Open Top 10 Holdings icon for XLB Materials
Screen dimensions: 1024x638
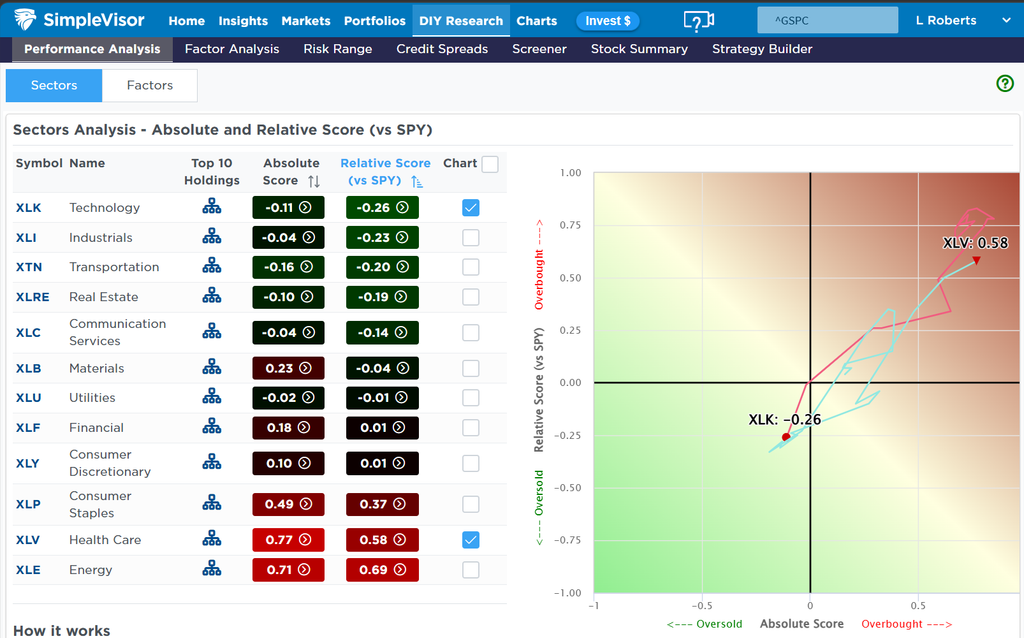pyautogui.click(x=212, y=367)
